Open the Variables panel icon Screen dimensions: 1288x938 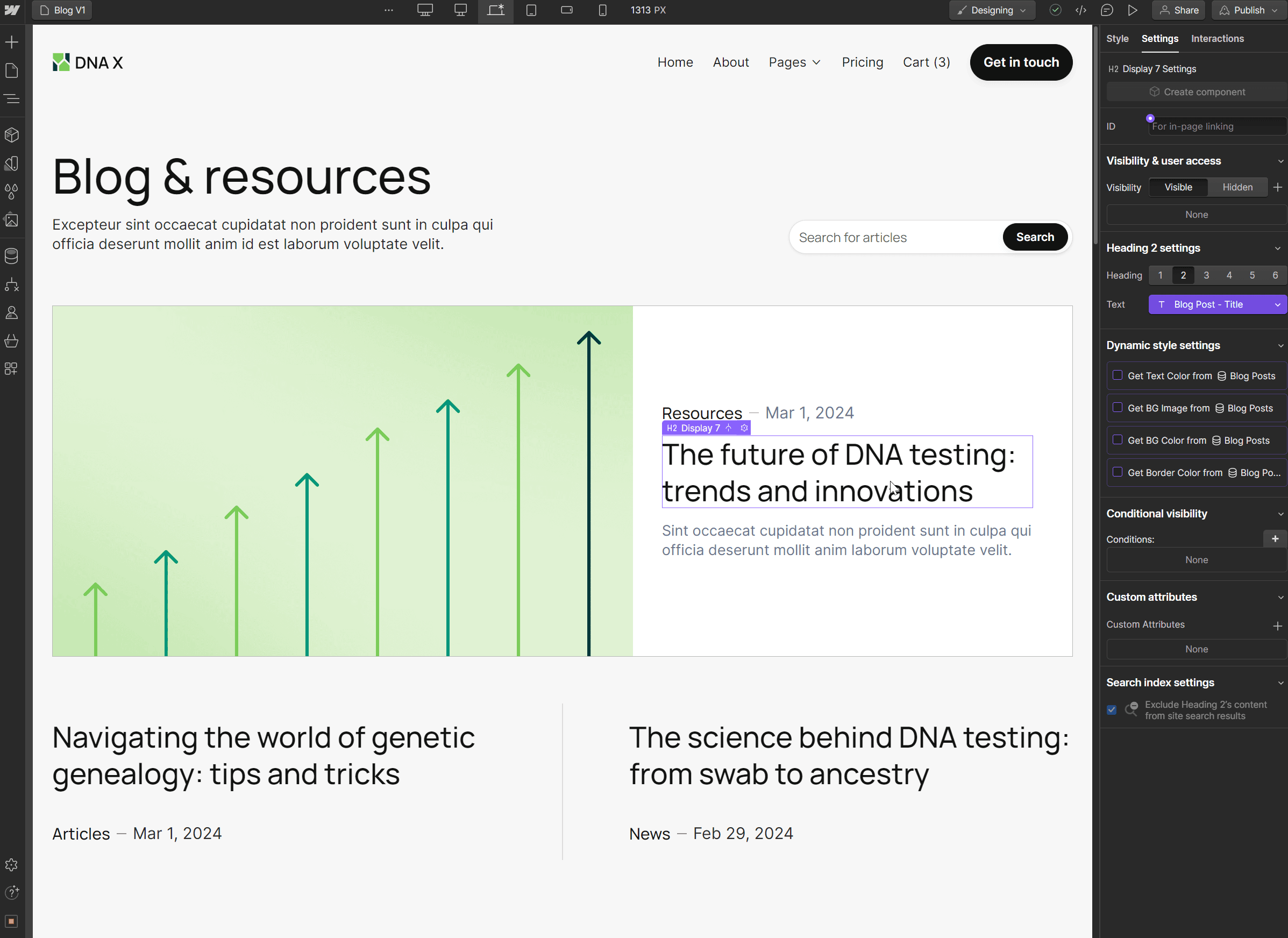(x=12, y=164)
